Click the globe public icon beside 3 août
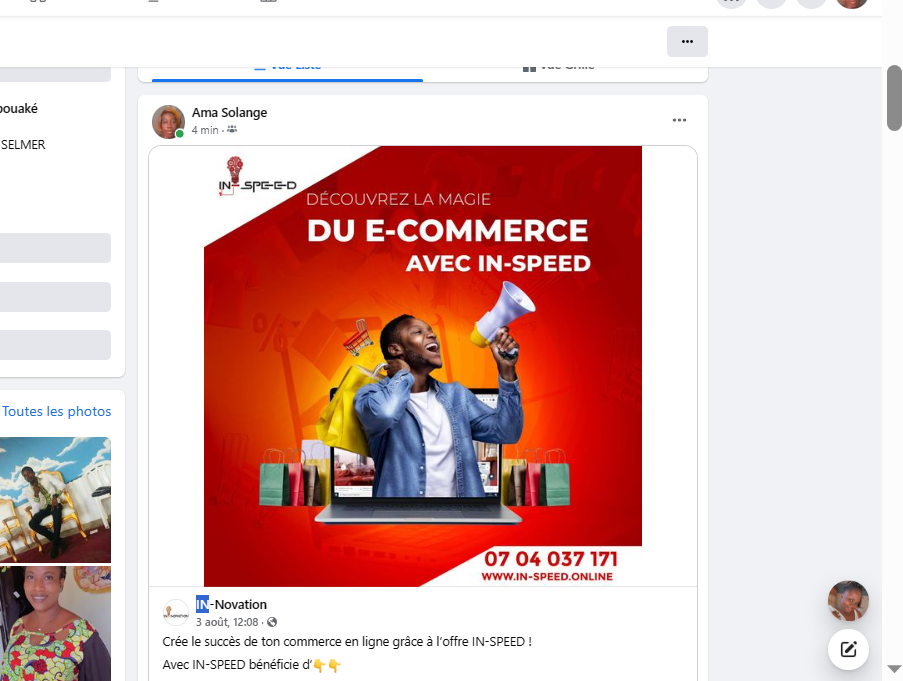Viewport: 903px width, 681px height. [272, 622]
